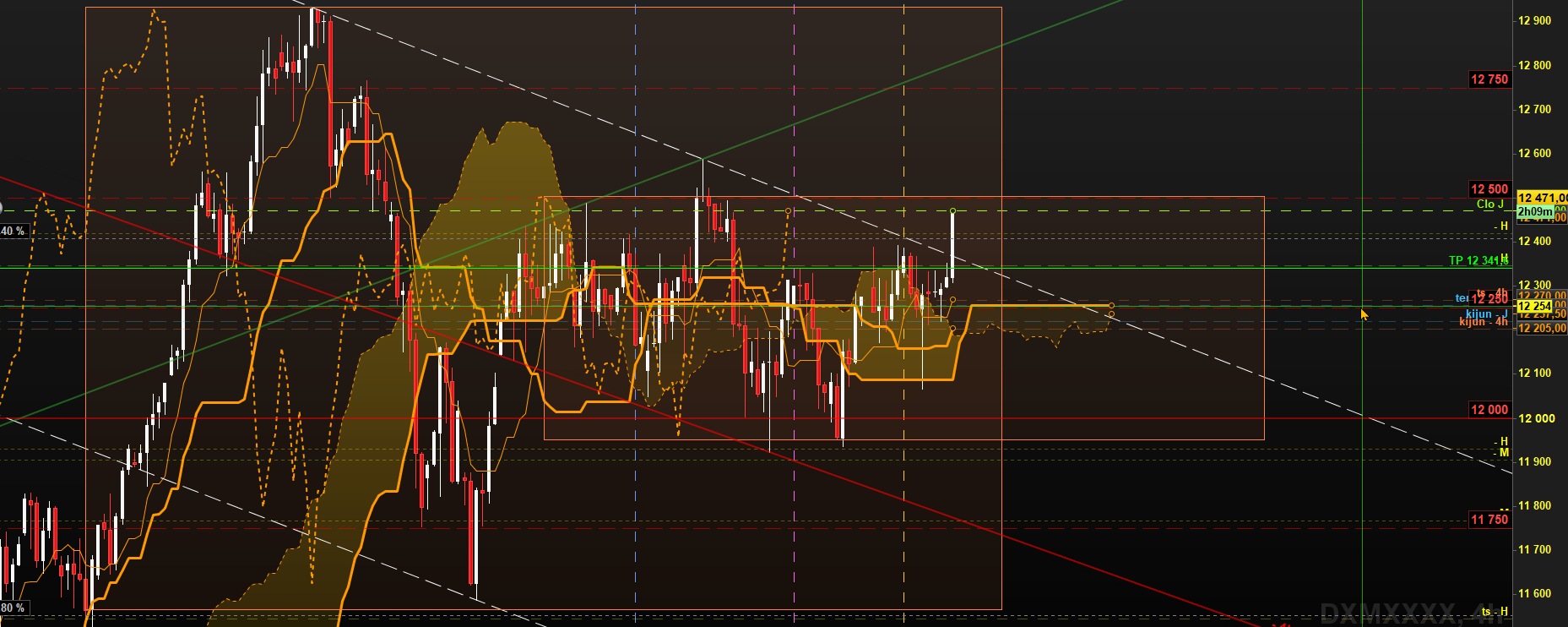Click the yellow 12 254 current price tag

1534,306
